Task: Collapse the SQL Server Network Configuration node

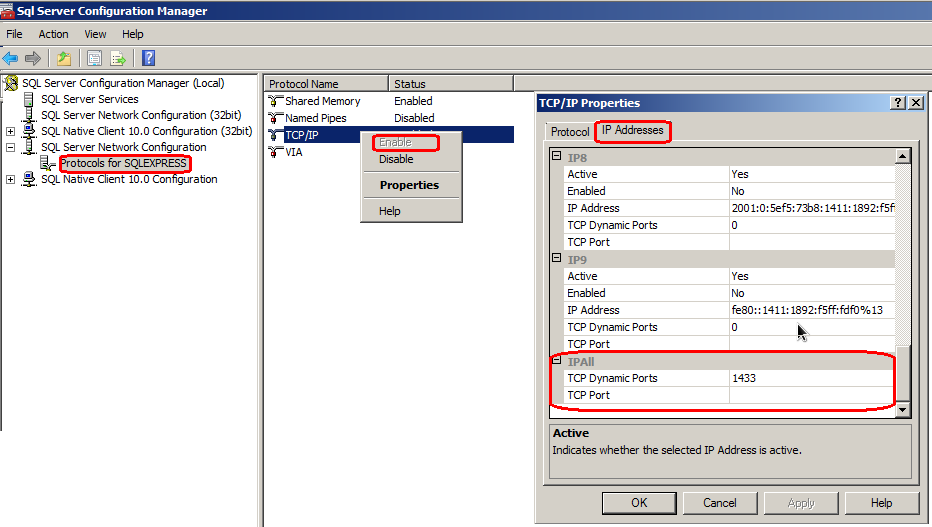Action: [x=11, y=147]
